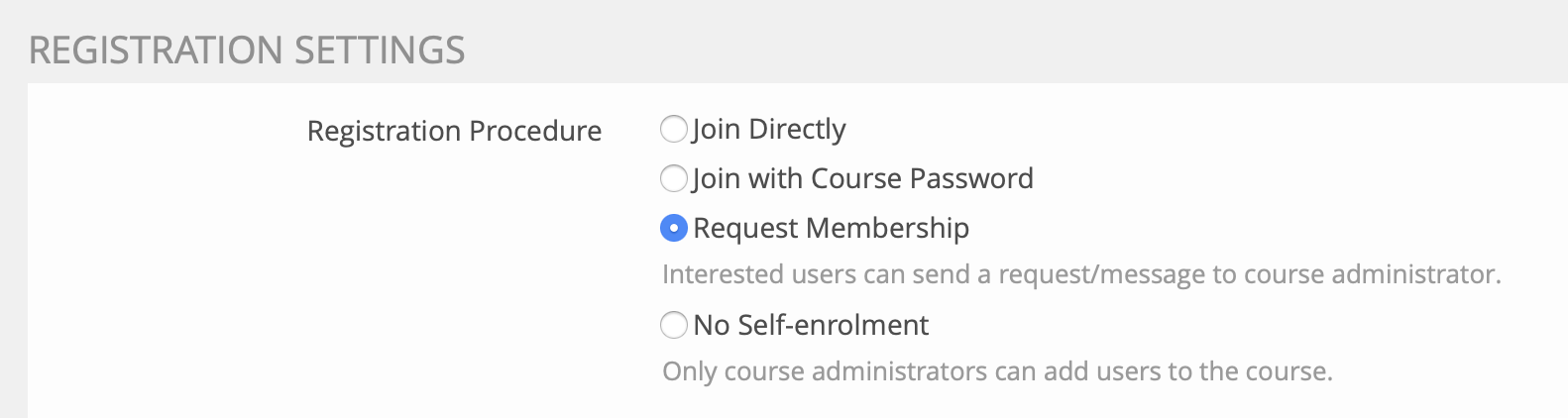Click the 'Join with Course Password' label
This screenshot has width=1568, height=418.
tap(862, 179)
